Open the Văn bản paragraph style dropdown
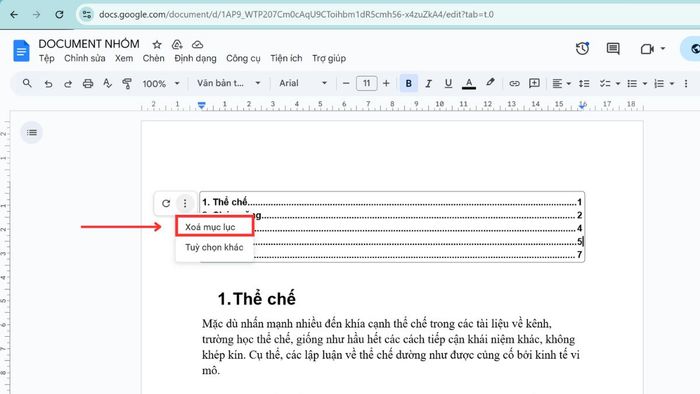 229,83
